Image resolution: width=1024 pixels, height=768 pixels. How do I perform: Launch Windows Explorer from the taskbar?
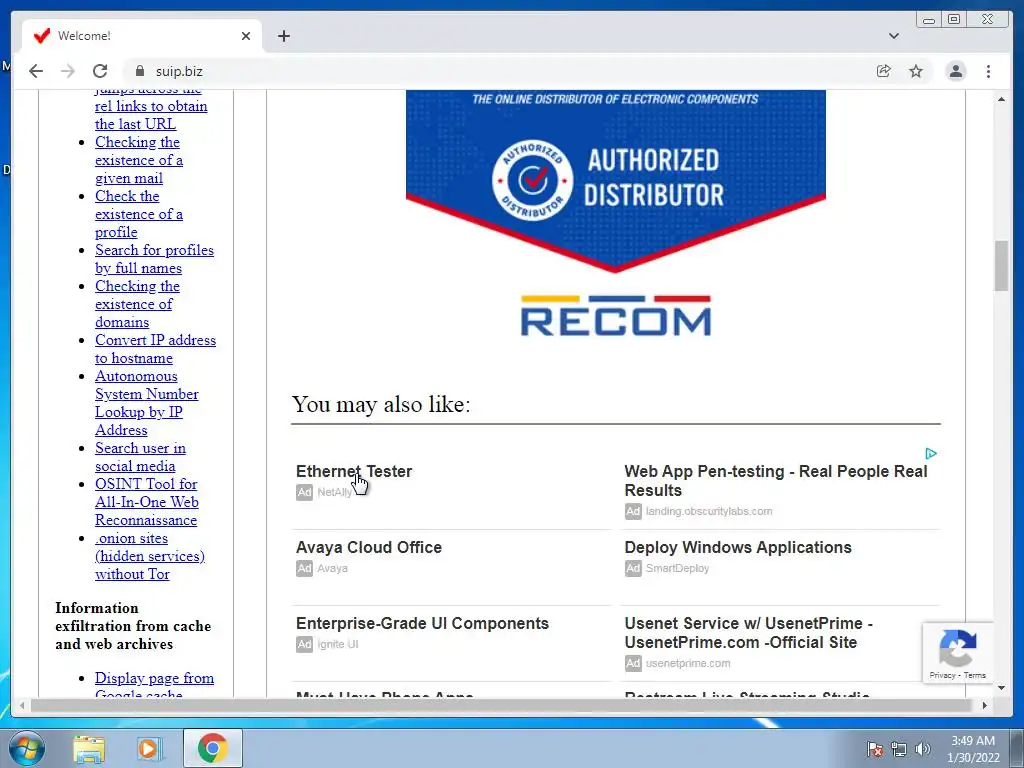pyautogui.click(x=89, y=748)
